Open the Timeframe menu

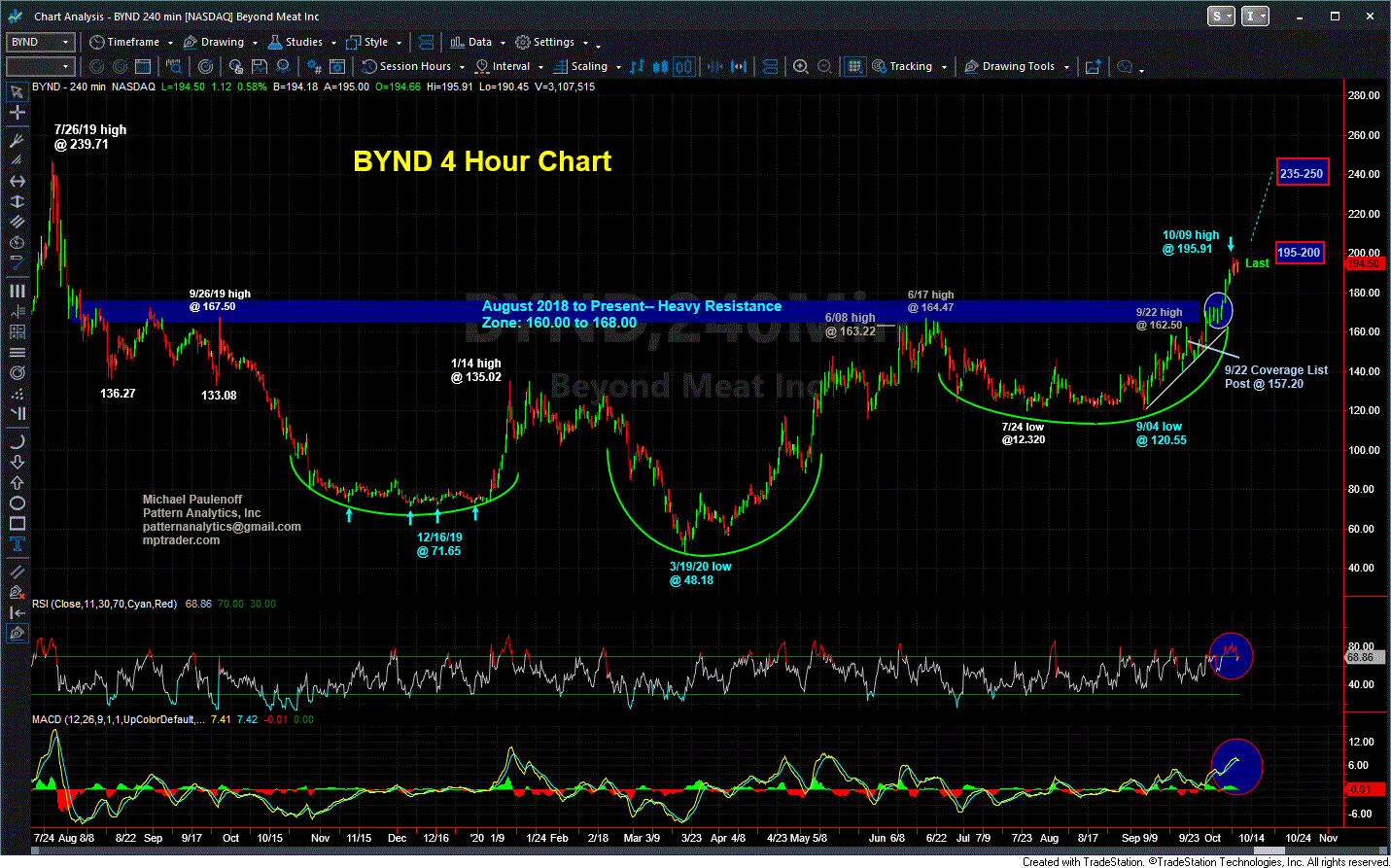[131, 42]
